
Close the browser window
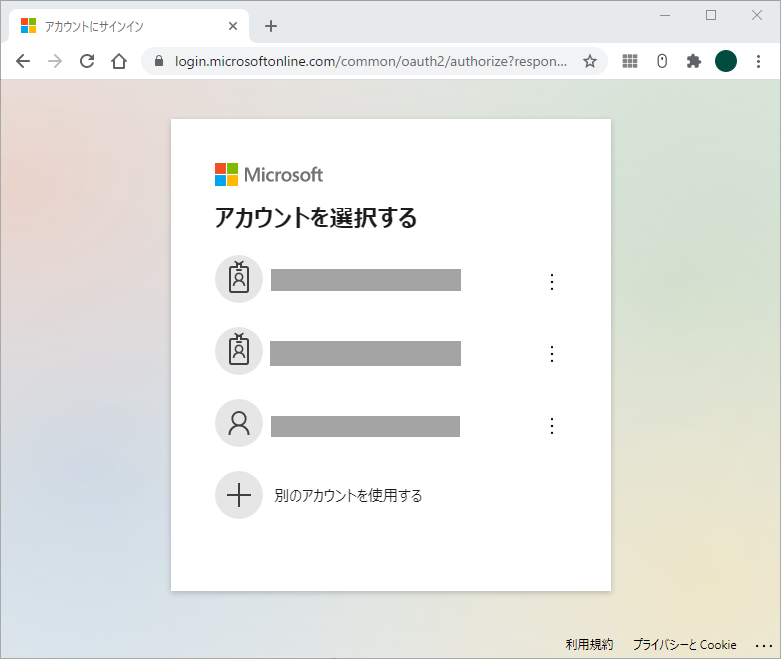757,15
